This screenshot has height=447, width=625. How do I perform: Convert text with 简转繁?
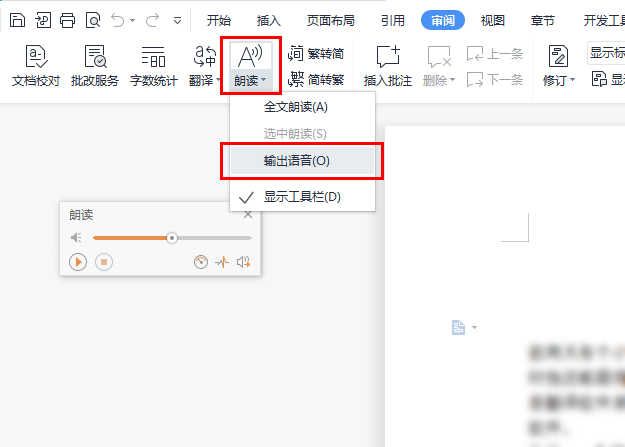point(316,79)
